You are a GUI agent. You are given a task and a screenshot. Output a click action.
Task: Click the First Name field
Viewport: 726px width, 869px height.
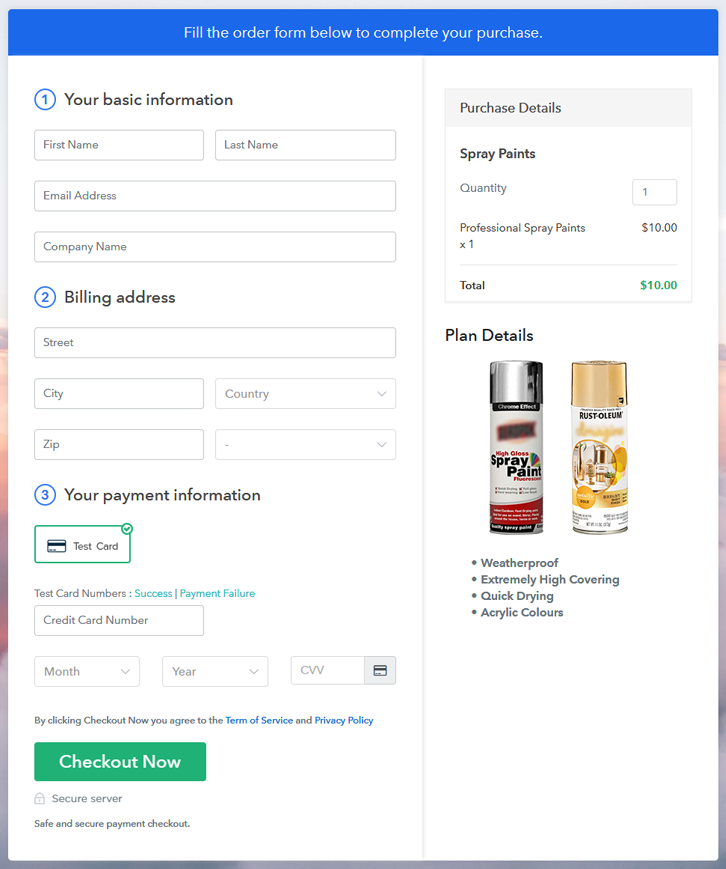click(x=119, y=145)
